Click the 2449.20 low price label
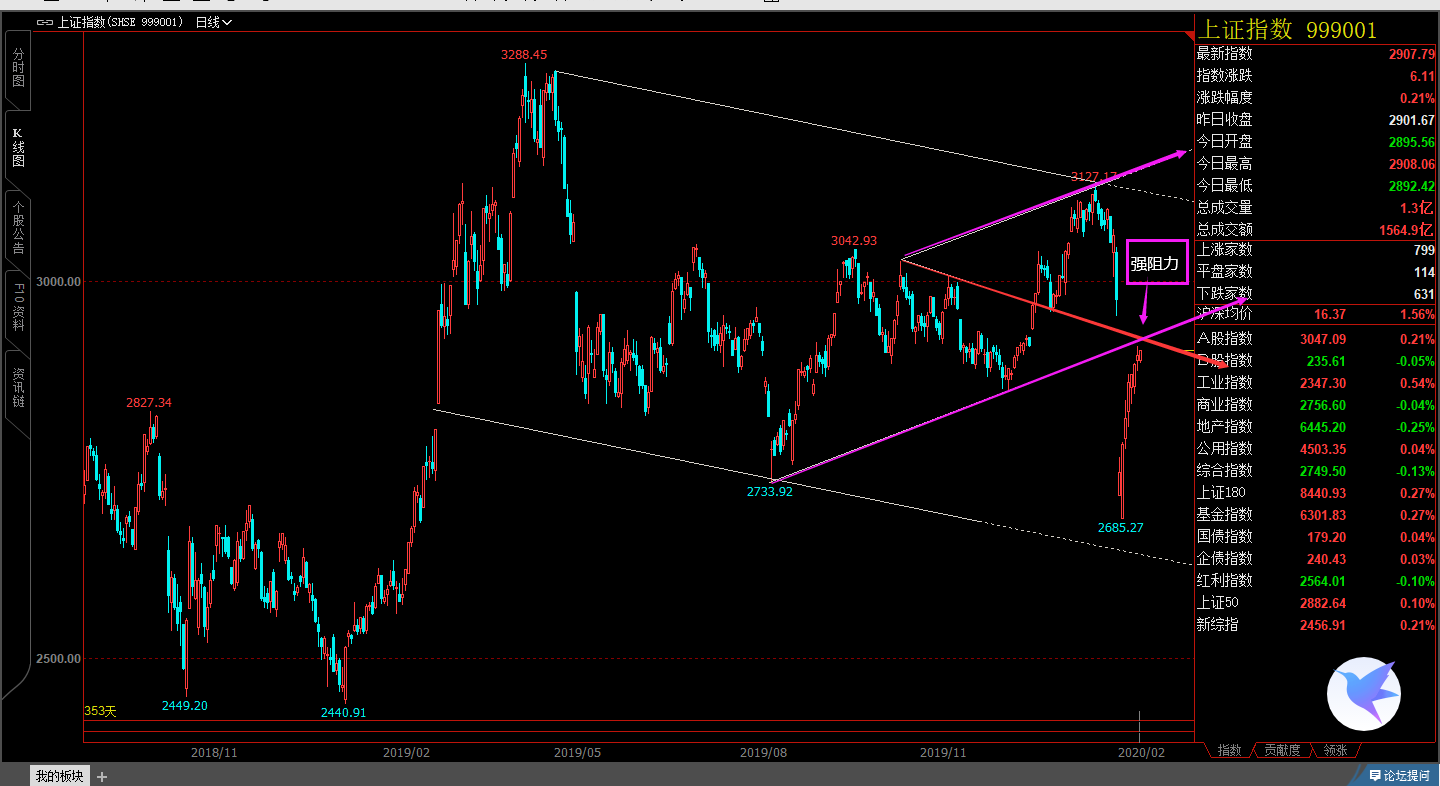This screenshot has width=1440, height=786. pos(185,705)
